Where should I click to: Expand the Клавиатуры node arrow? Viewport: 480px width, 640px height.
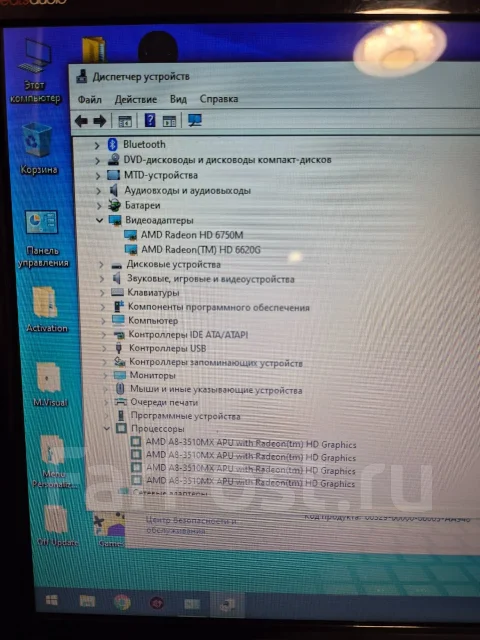(x=102, y=293)
